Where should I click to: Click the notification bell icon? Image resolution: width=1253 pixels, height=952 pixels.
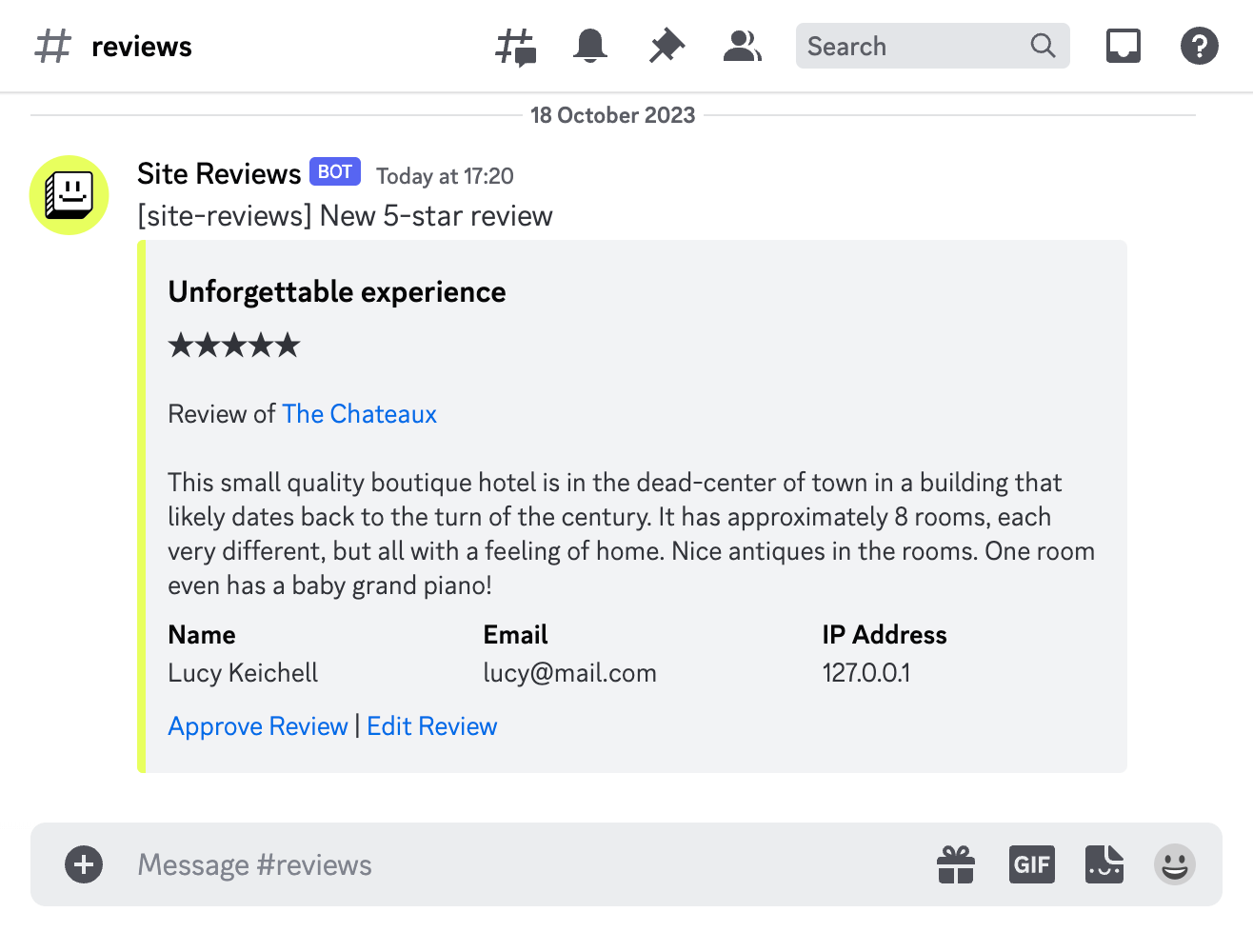coord(590,46)
